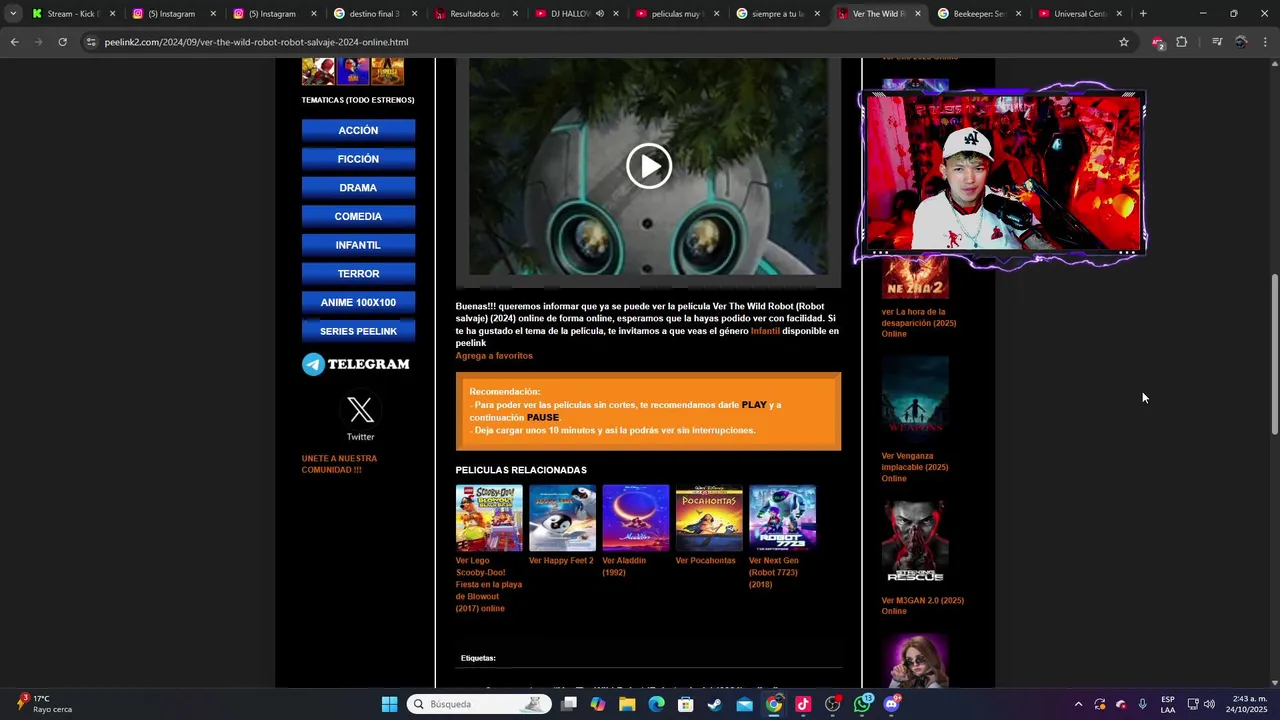Open the tab search dropdown arrow

click(13, 14)
